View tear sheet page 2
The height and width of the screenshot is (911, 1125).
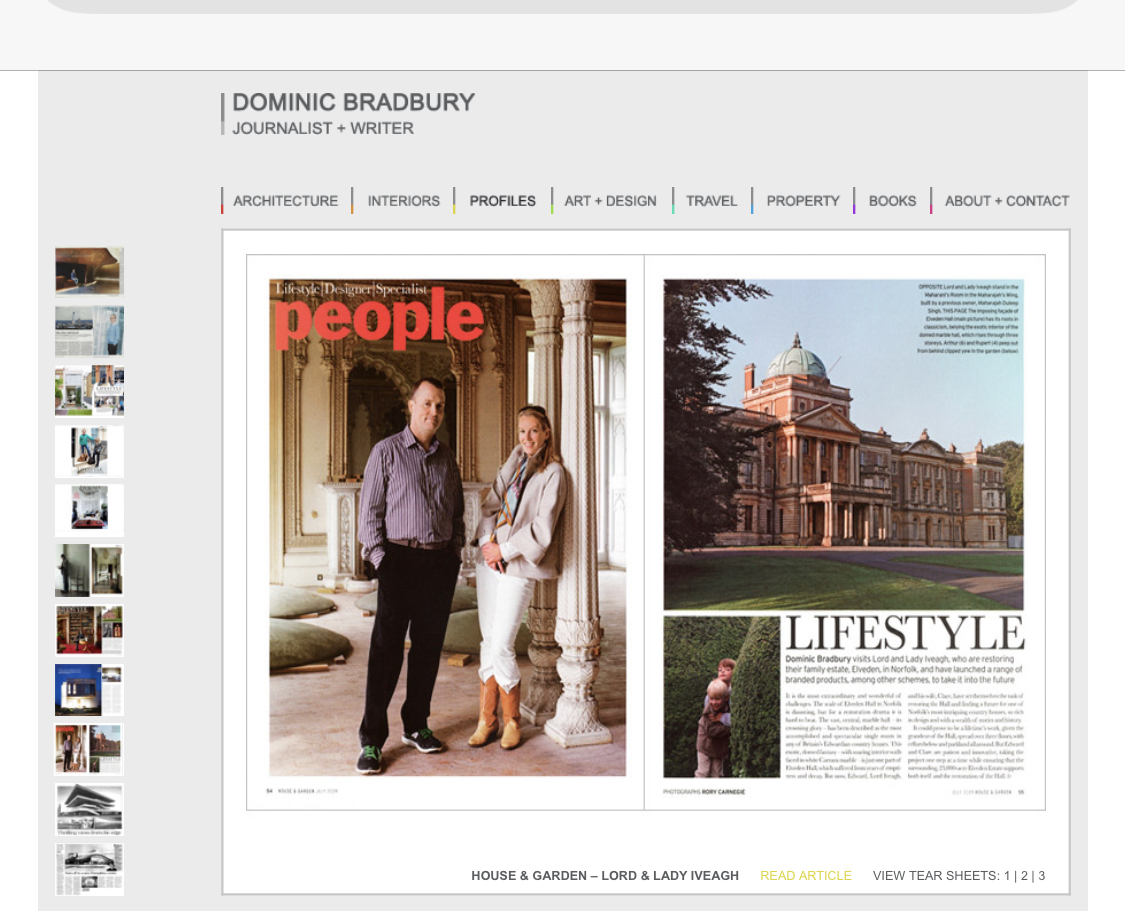pos(1024,876)
